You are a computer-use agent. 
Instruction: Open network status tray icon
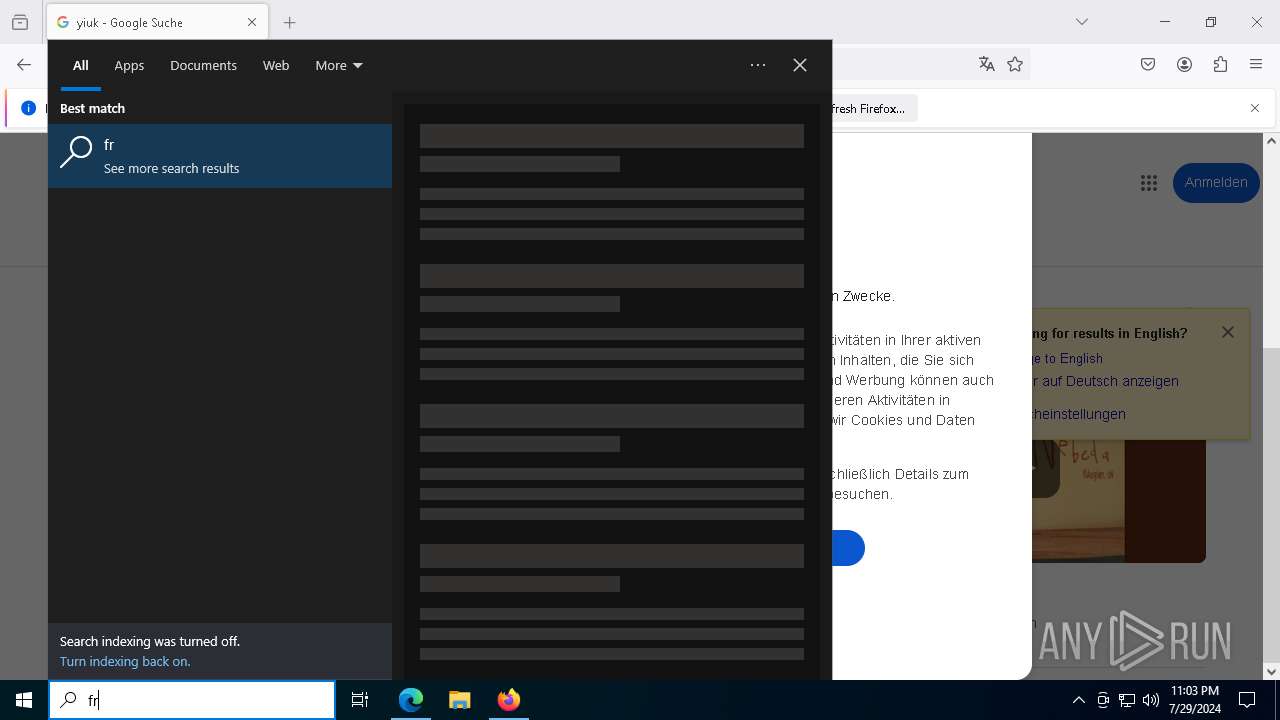1127,700
